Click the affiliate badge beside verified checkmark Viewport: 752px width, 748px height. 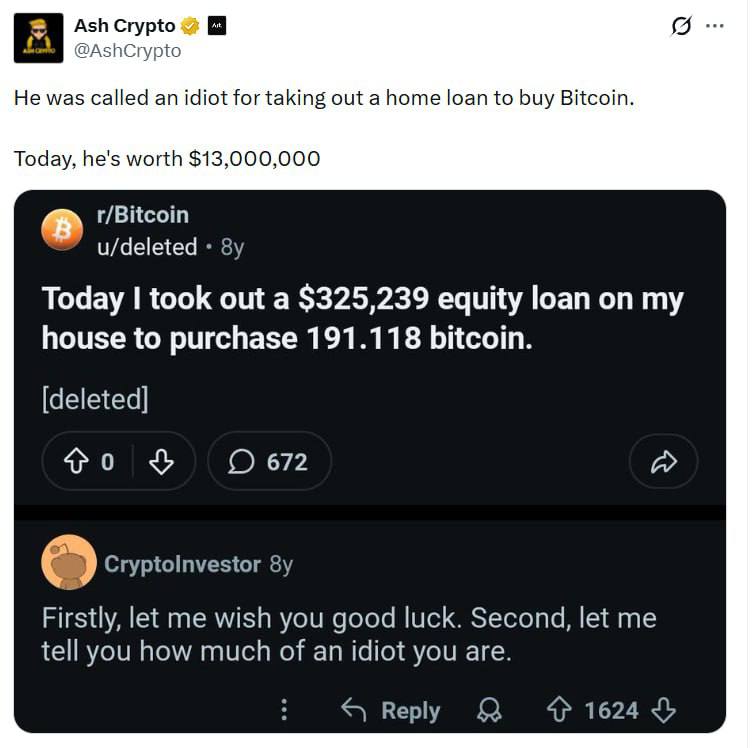point(216,26)
